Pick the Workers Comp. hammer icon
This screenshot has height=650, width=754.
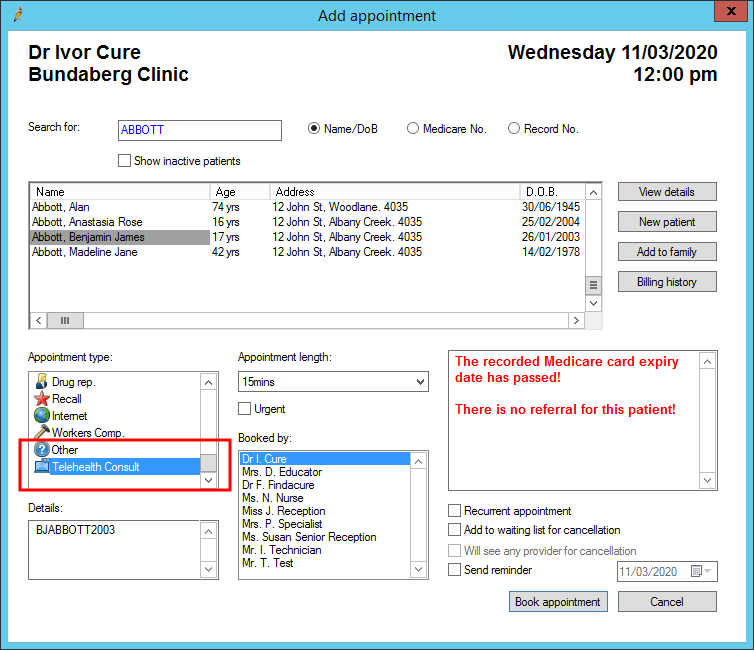click(42, 433)
